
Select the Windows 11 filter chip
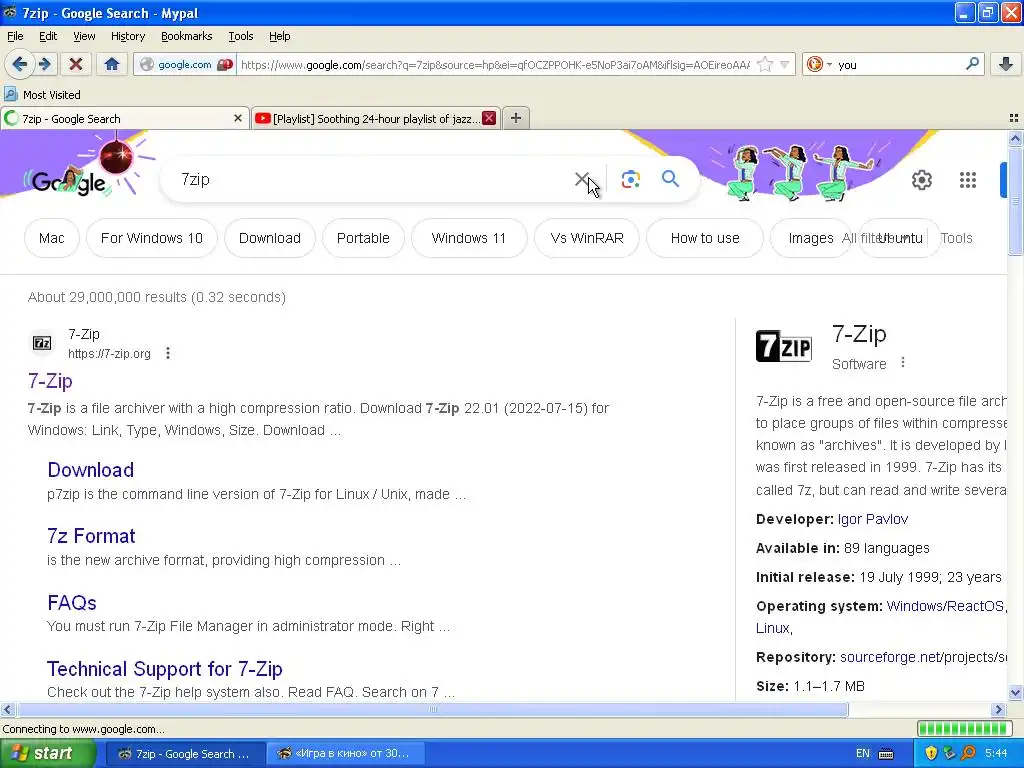tap(469, 238)
